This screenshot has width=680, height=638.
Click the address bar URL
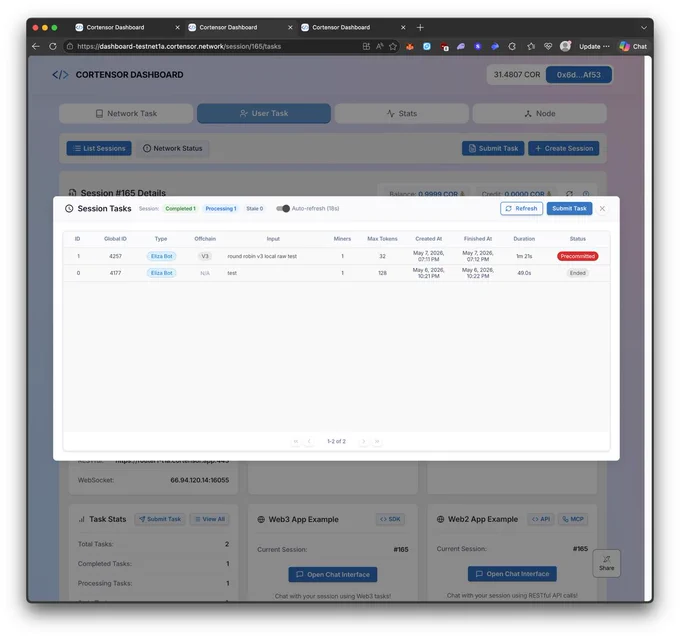coord(179,46)
